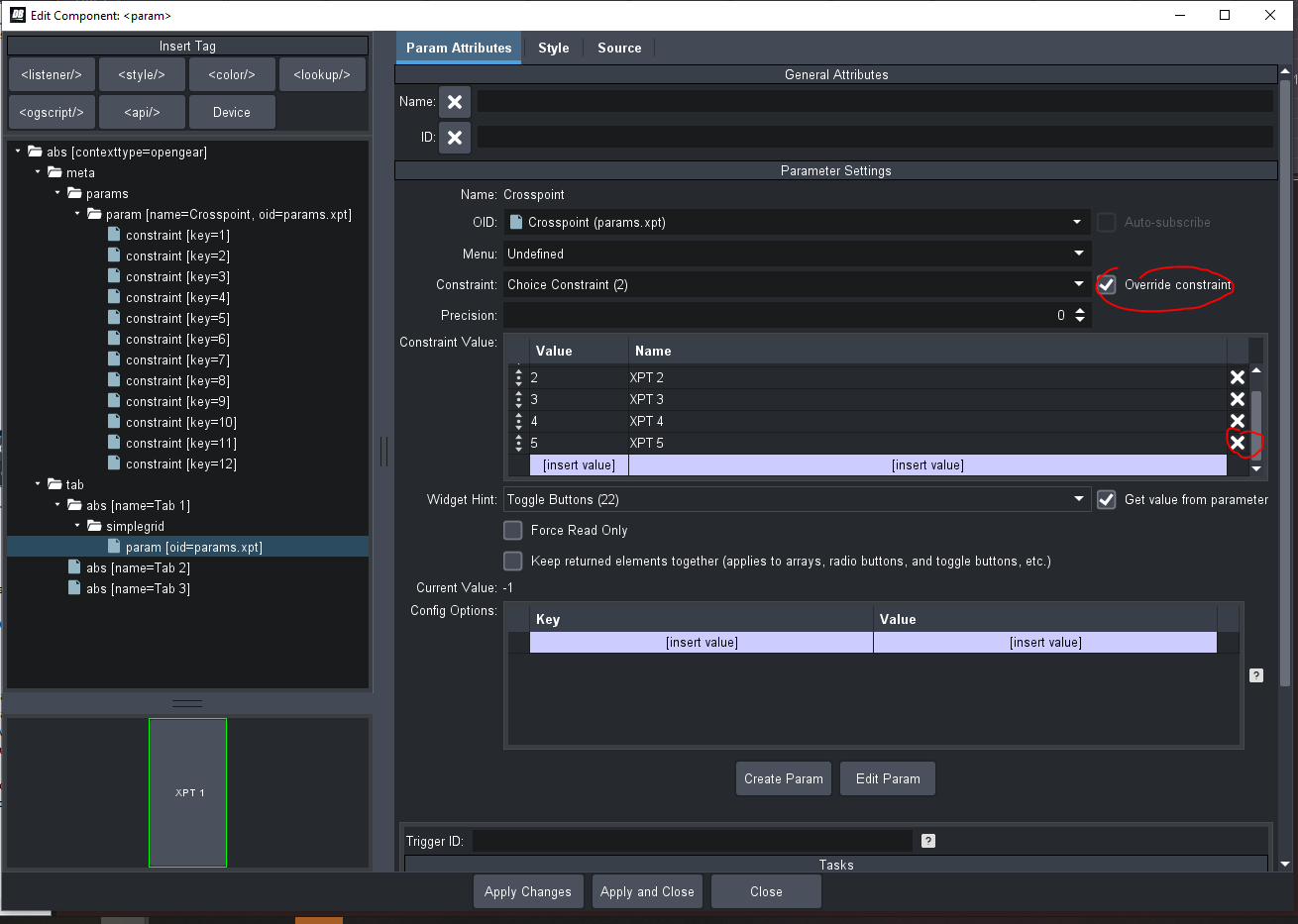The image size is (1298, 924).
Task: Click the reorder handle for XPT 2 row
Action: tap(518, 377)
